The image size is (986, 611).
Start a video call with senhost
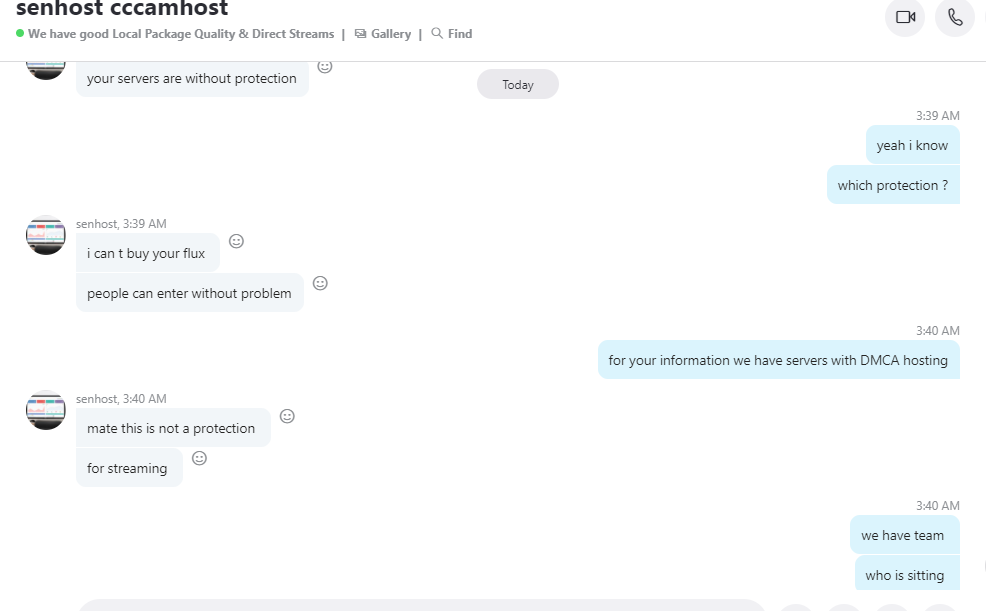pos(905,17)
